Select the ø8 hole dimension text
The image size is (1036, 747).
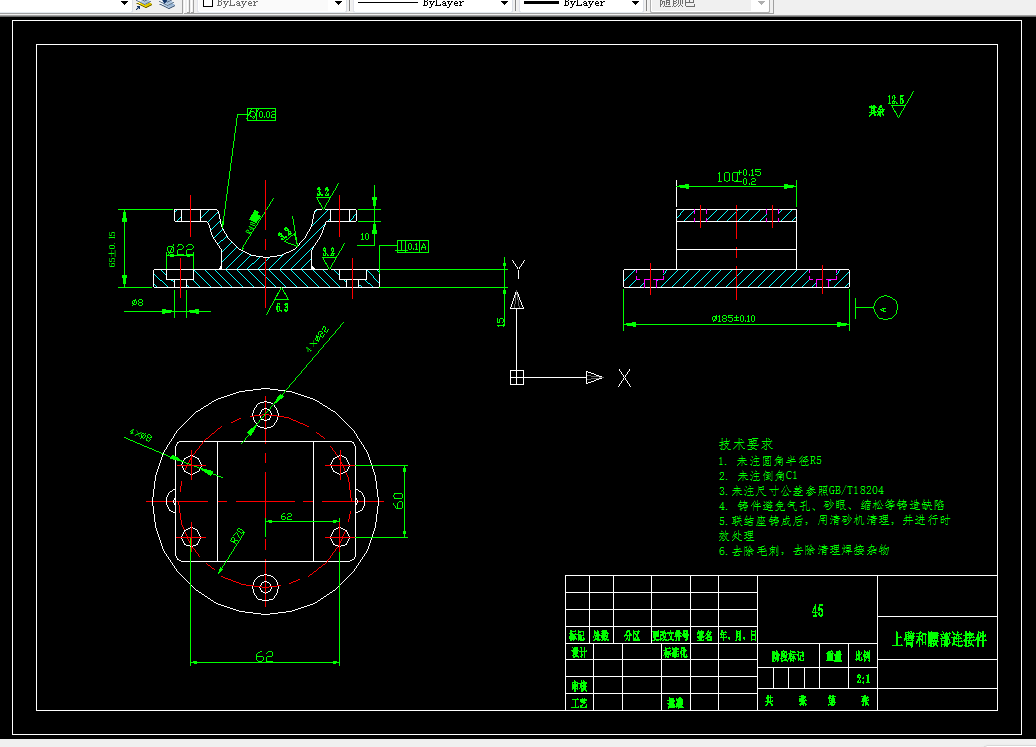(x=137, y=302)
